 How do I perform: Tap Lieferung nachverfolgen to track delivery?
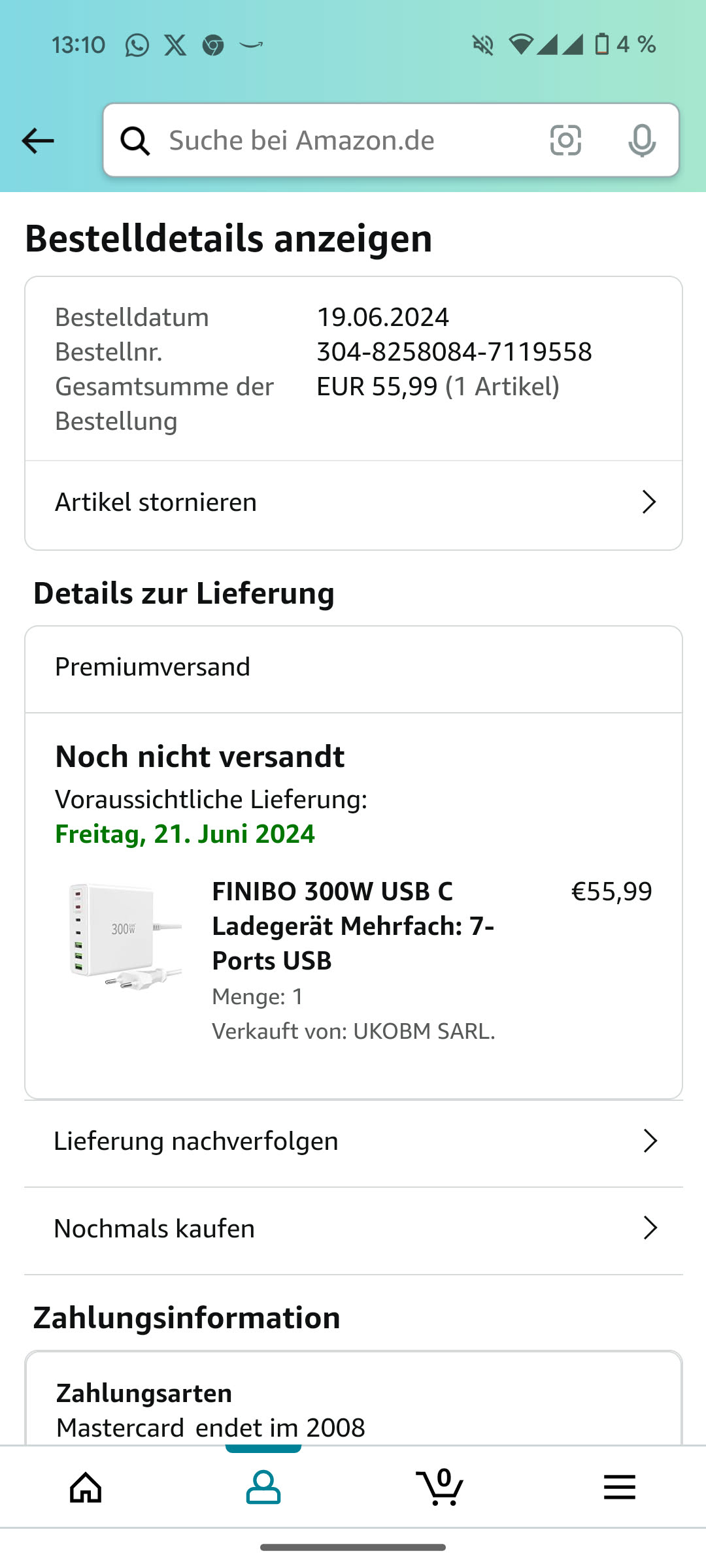coord(196,1141)
